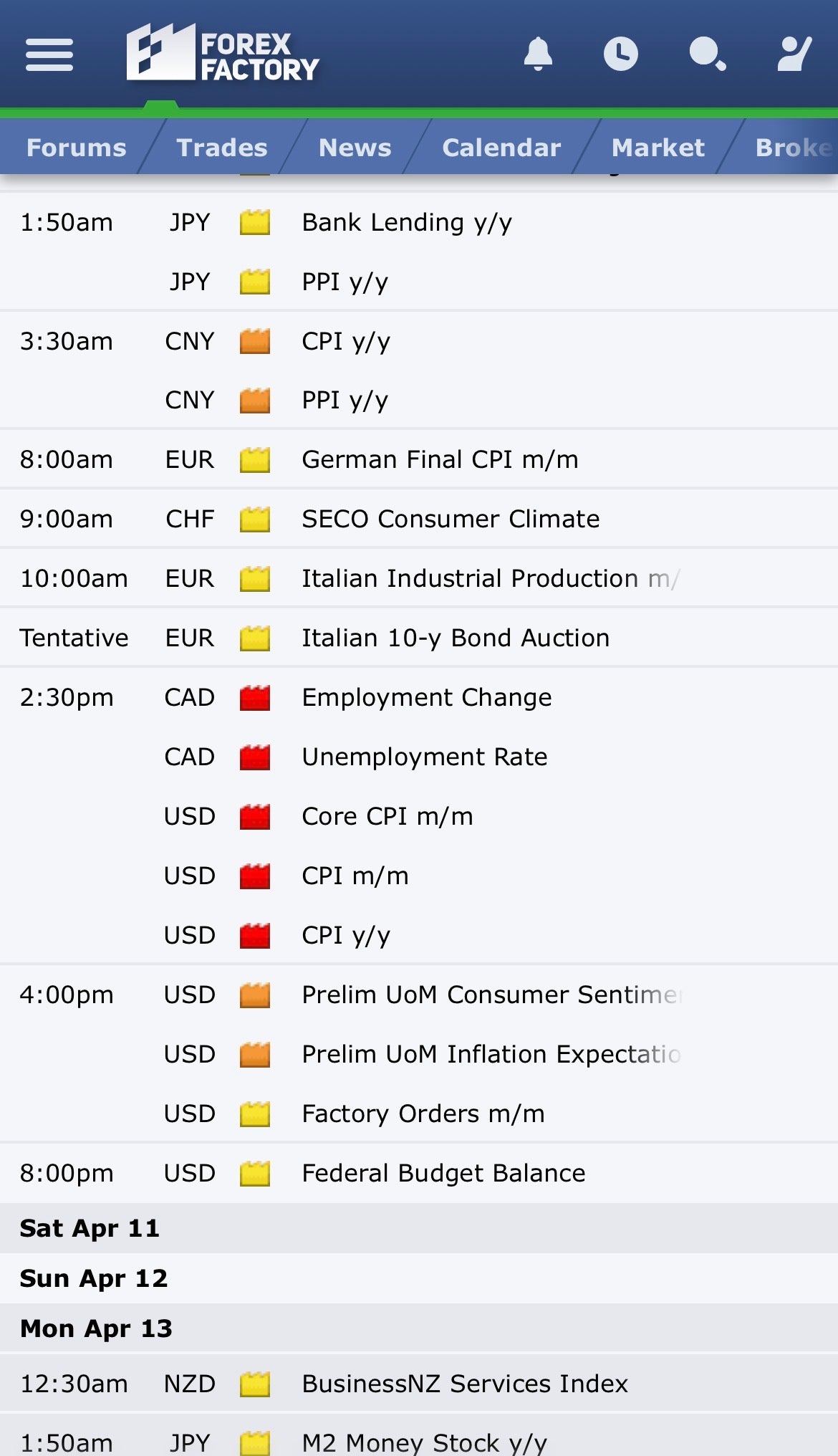838x1456 pixels.
Task: Go to the News tab
Action: (x=355, y=148)
